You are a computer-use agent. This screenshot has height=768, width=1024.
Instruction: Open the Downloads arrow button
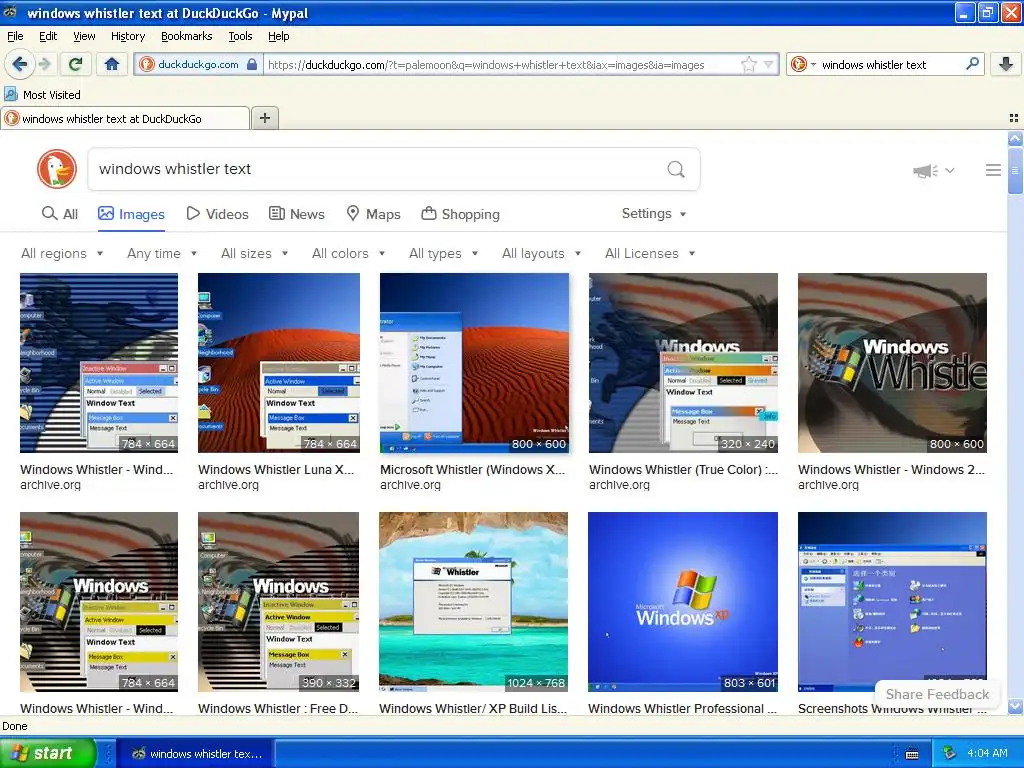1006,64
